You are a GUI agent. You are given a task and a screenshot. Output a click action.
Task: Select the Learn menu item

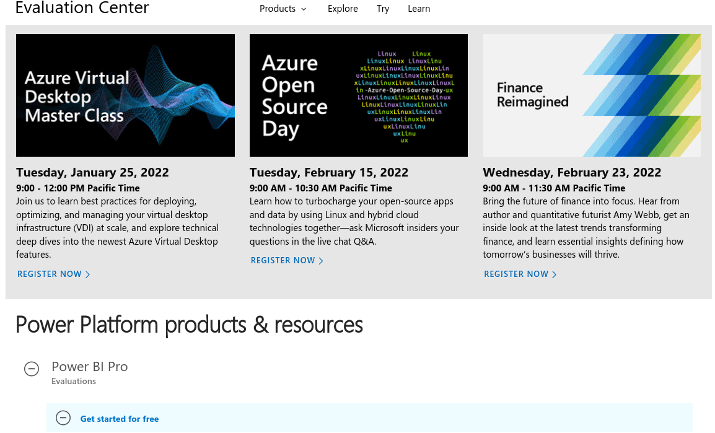(x=419, y=9)
